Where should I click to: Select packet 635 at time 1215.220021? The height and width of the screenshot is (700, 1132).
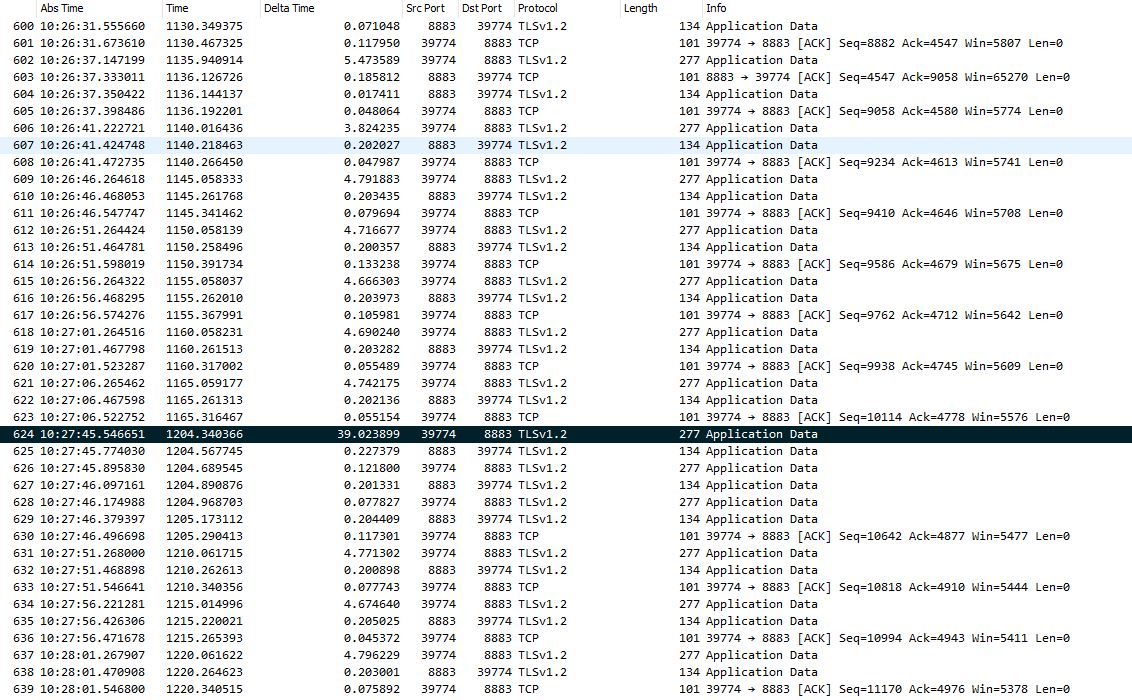[566, 621]
